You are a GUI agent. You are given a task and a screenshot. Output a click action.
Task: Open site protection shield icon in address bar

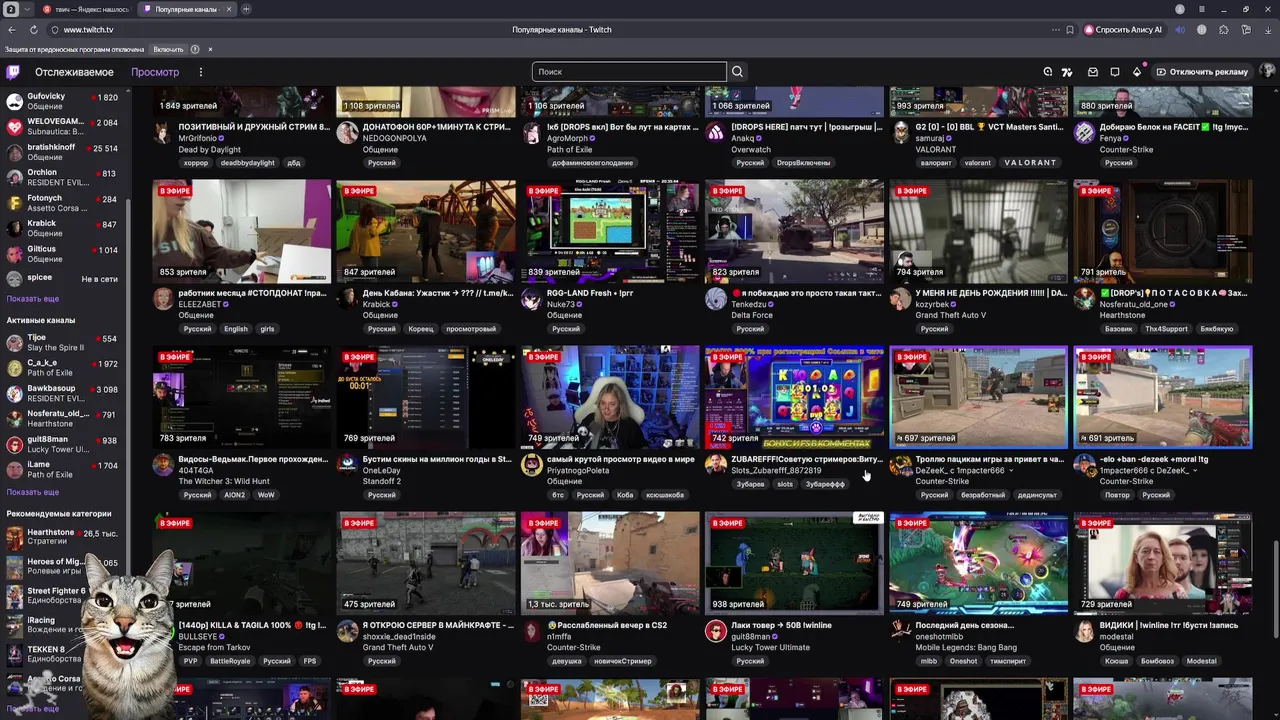coord(55,30)
